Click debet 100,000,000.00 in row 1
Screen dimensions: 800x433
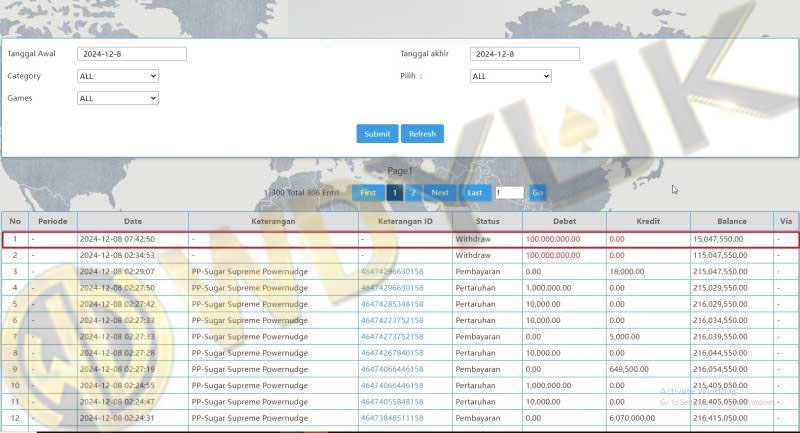pyautogui.click(x=553, y=239)
